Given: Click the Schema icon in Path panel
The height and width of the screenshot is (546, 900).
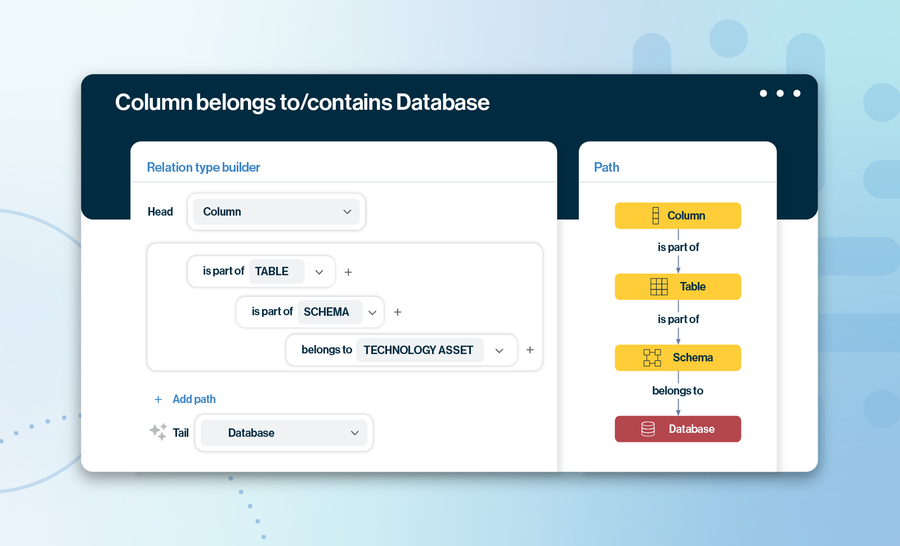Looking at the screenshot, I should [x=652, y=358].
